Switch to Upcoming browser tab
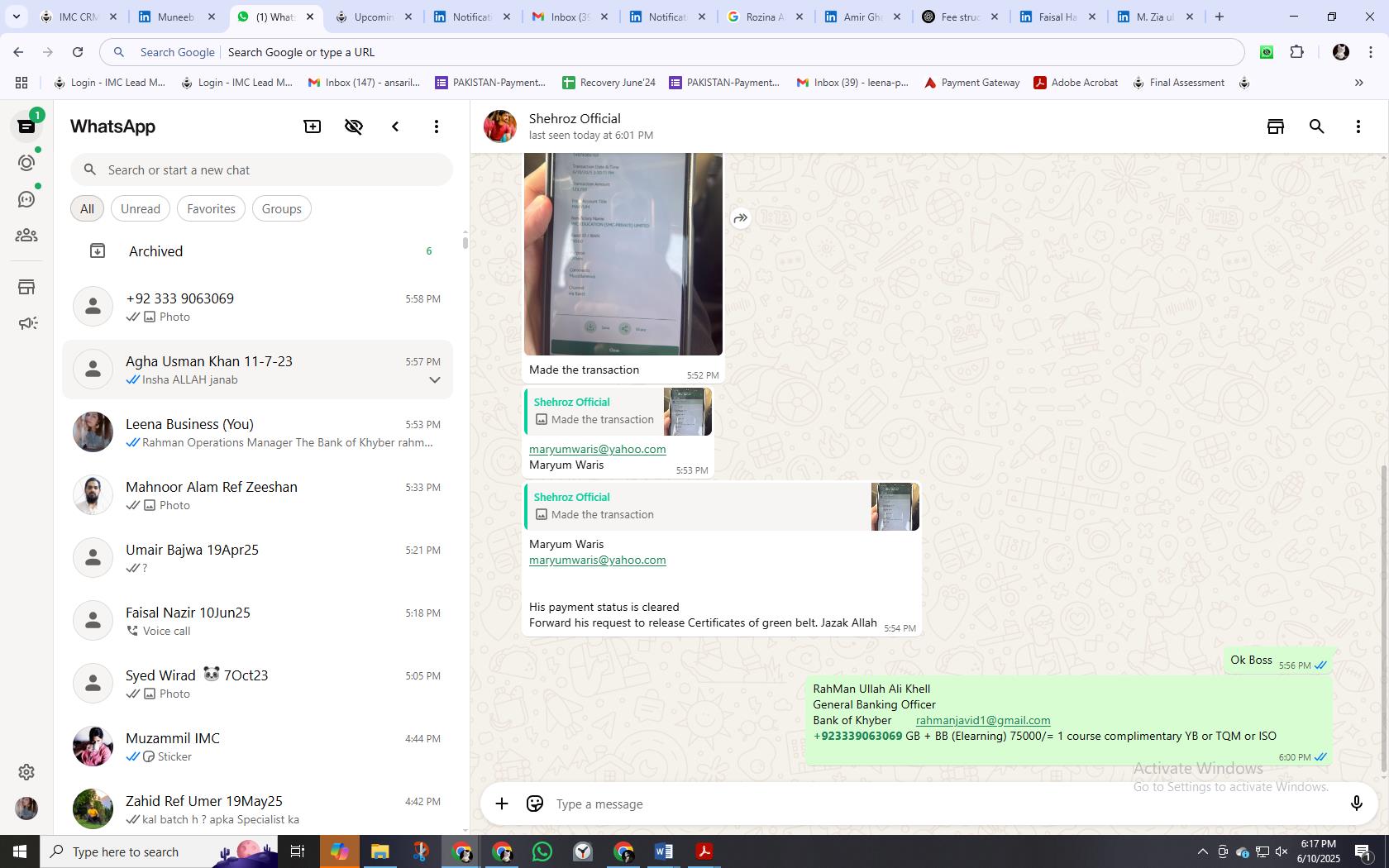 374,17
